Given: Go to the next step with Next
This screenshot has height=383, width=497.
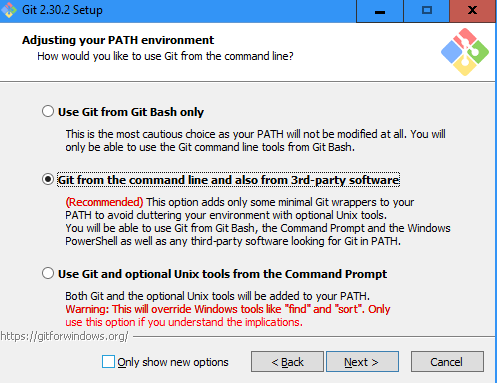Looking at the screenshot, I should click(362, 362).
